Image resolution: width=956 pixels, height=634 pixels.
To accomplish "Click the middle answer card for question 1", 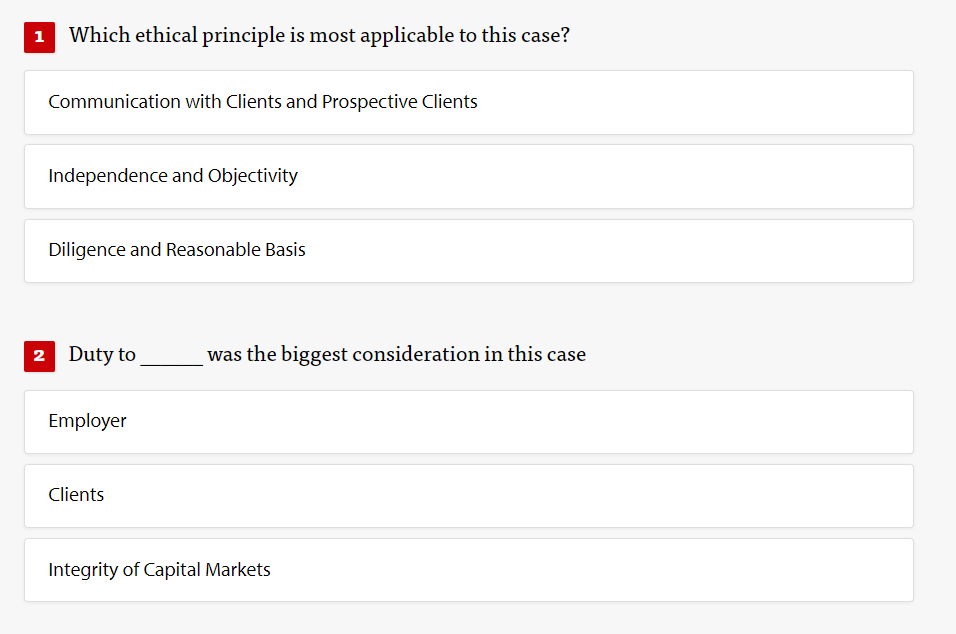I will point(468,176).
